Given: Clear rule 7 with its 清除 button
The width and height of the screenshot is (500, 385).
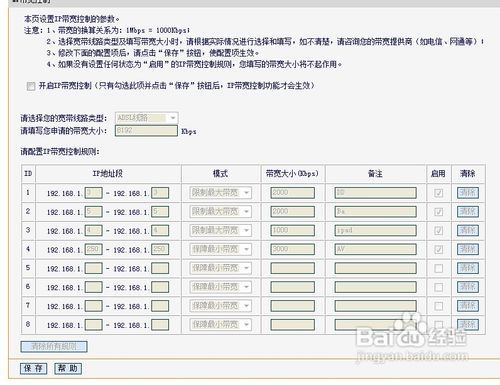Looking at the screenshot, I should [468, 306].
